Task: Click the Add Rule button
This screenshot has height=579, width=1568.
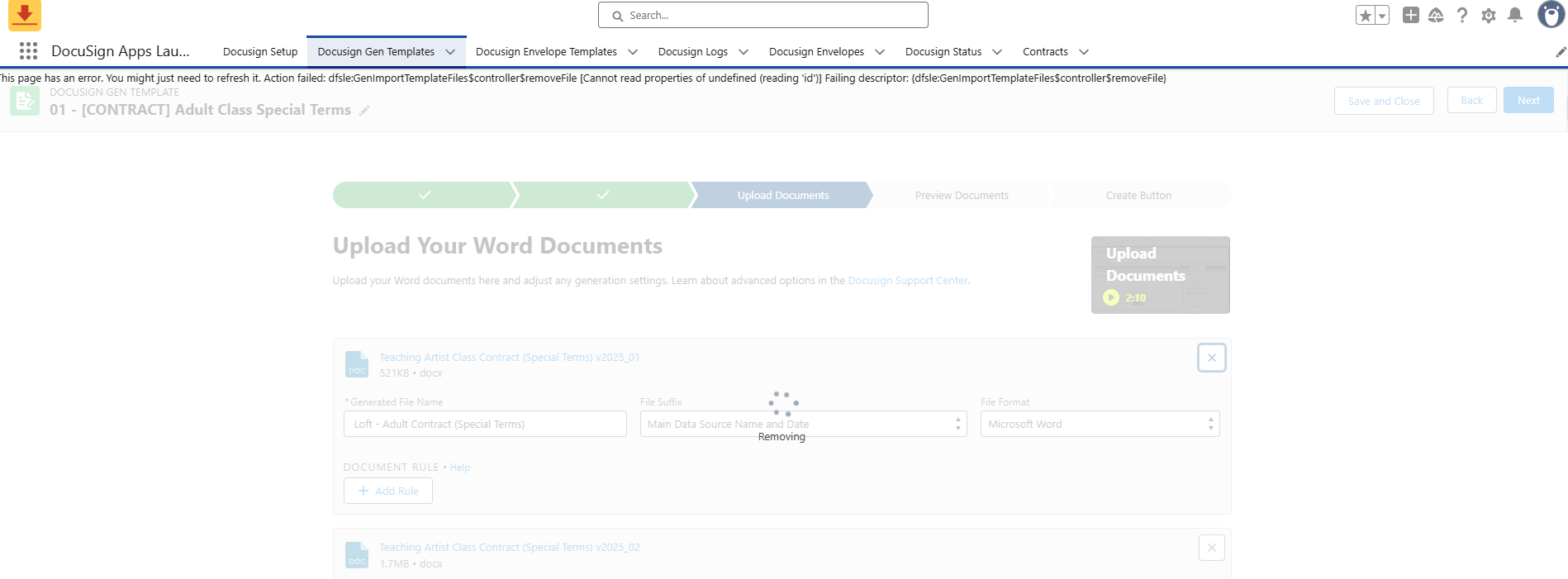Action: tap(387, 491)
